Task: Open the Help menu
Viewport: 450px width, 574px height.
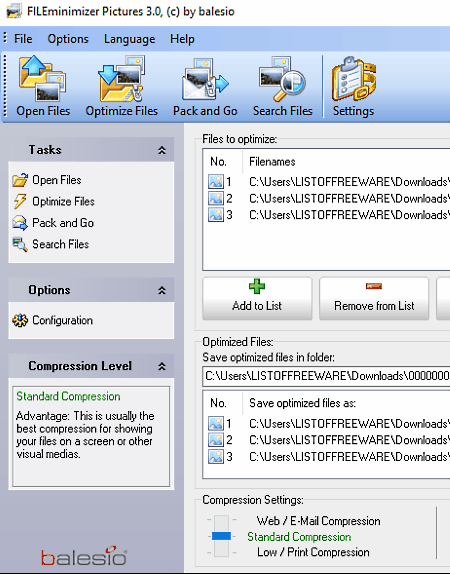Action: (182, 39)
